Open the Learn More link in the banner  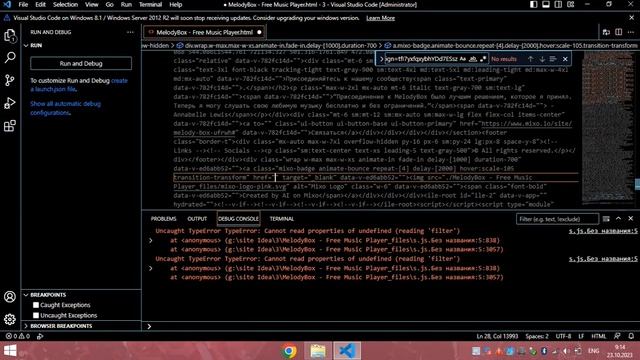pos(380,18)
